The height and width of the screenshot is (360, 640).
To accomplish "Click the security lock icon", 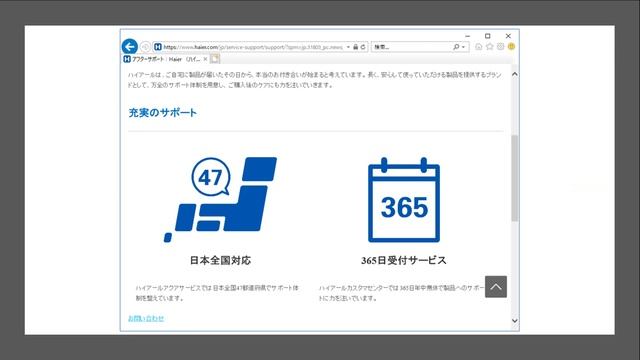I will 355,47.
